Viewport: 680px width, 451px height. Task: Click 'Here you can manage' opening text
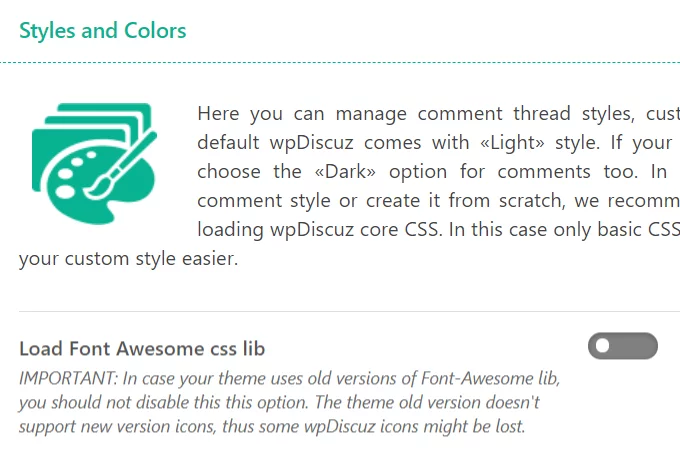(x=302, y=114)
